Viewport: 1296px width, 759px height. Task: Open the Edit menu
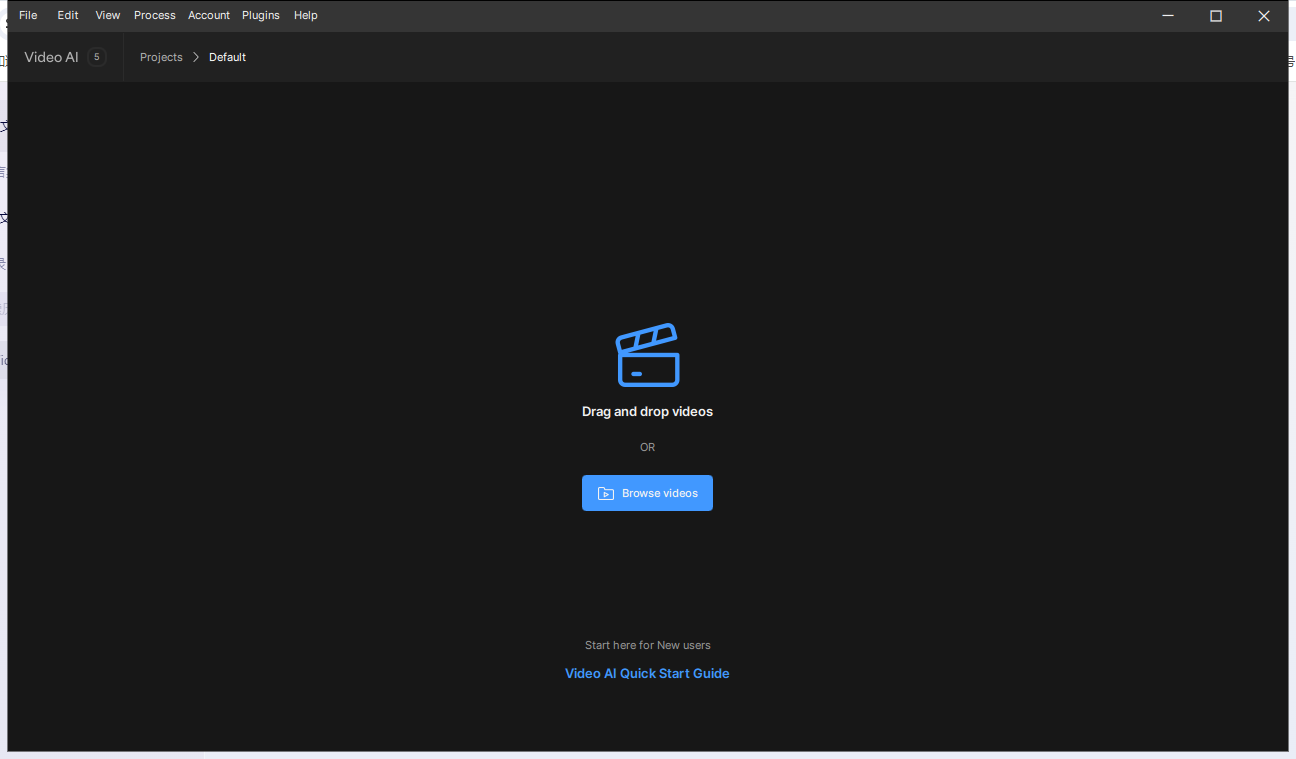[67, 15]
